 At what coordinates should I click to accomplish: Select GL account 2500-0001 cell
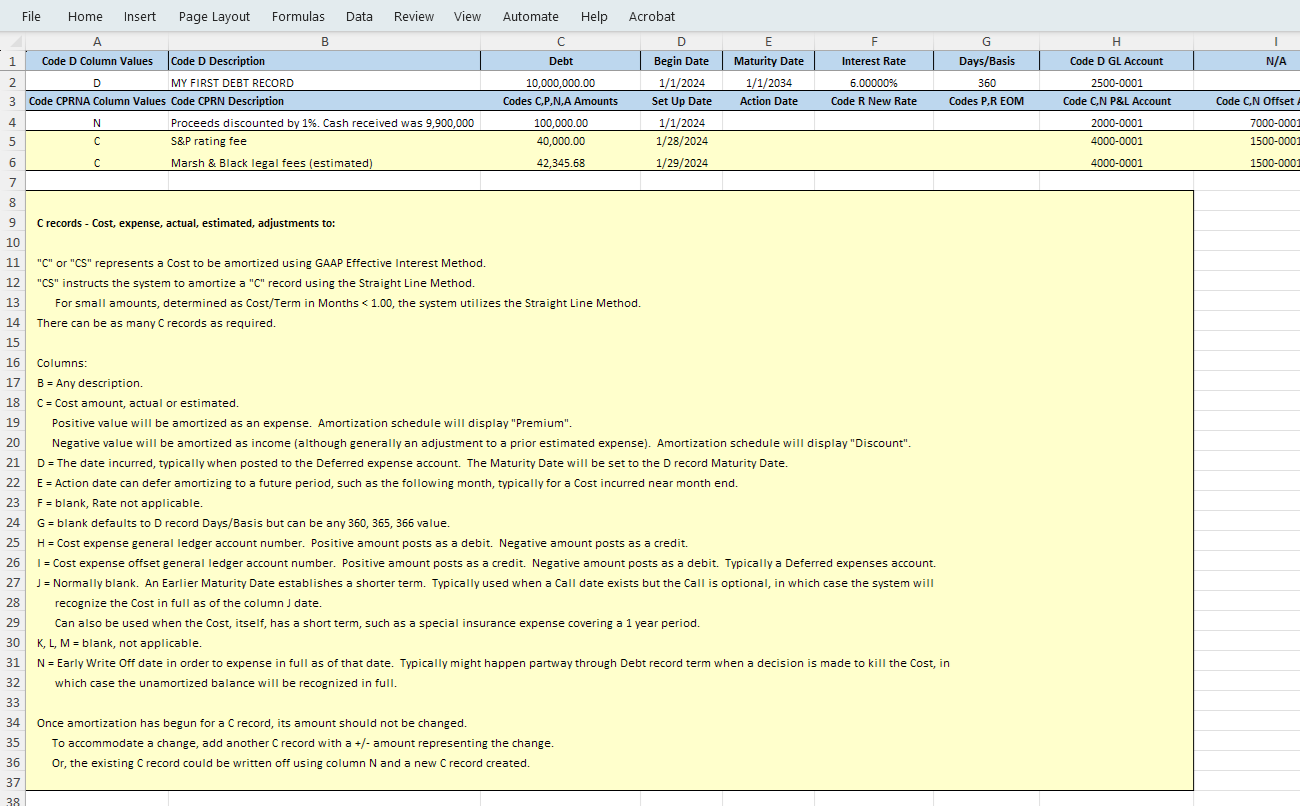point(1116,83)
